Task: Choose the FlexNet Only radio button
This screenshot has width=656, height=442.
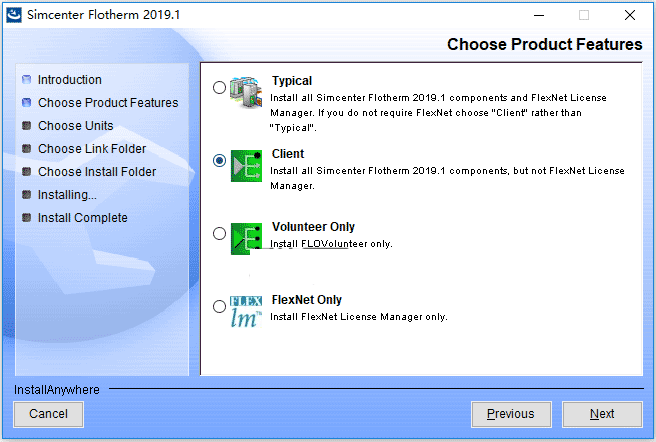Action: click(x=219, y=306)
